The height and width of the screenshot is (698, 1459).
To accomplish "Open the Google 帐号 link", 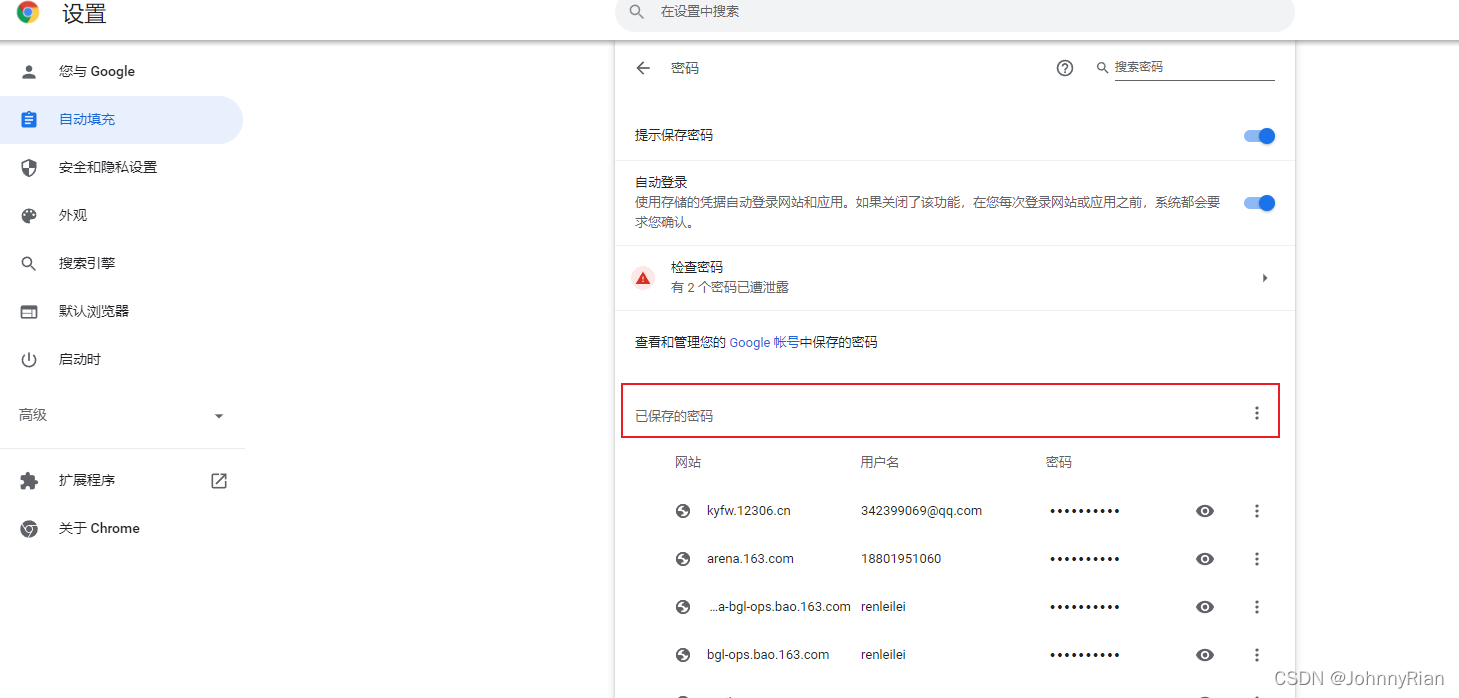I will (764, 342).
